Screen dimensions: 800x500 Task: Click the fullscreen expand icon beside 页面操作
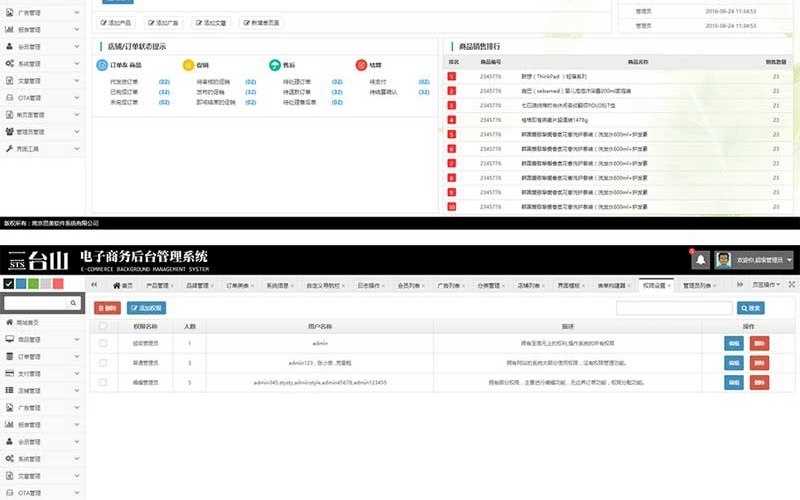(791, 285)
